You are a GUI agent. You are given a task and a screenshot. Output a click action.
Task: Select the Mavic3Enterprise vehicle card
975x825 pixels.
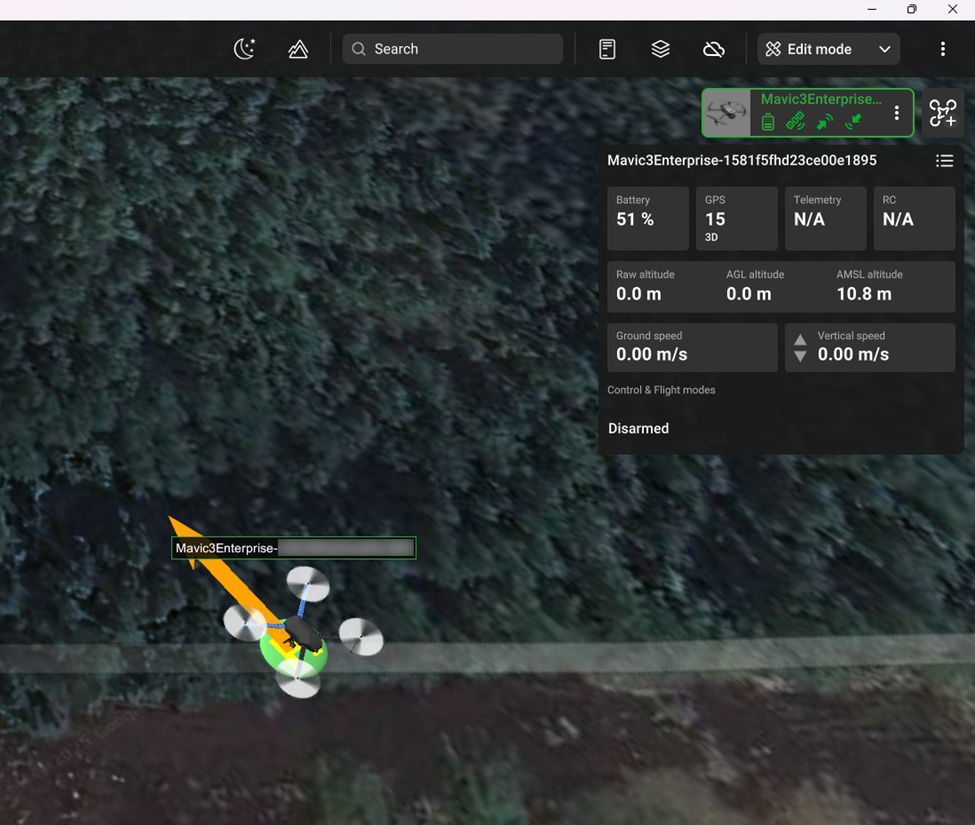(x=808, y=113)
